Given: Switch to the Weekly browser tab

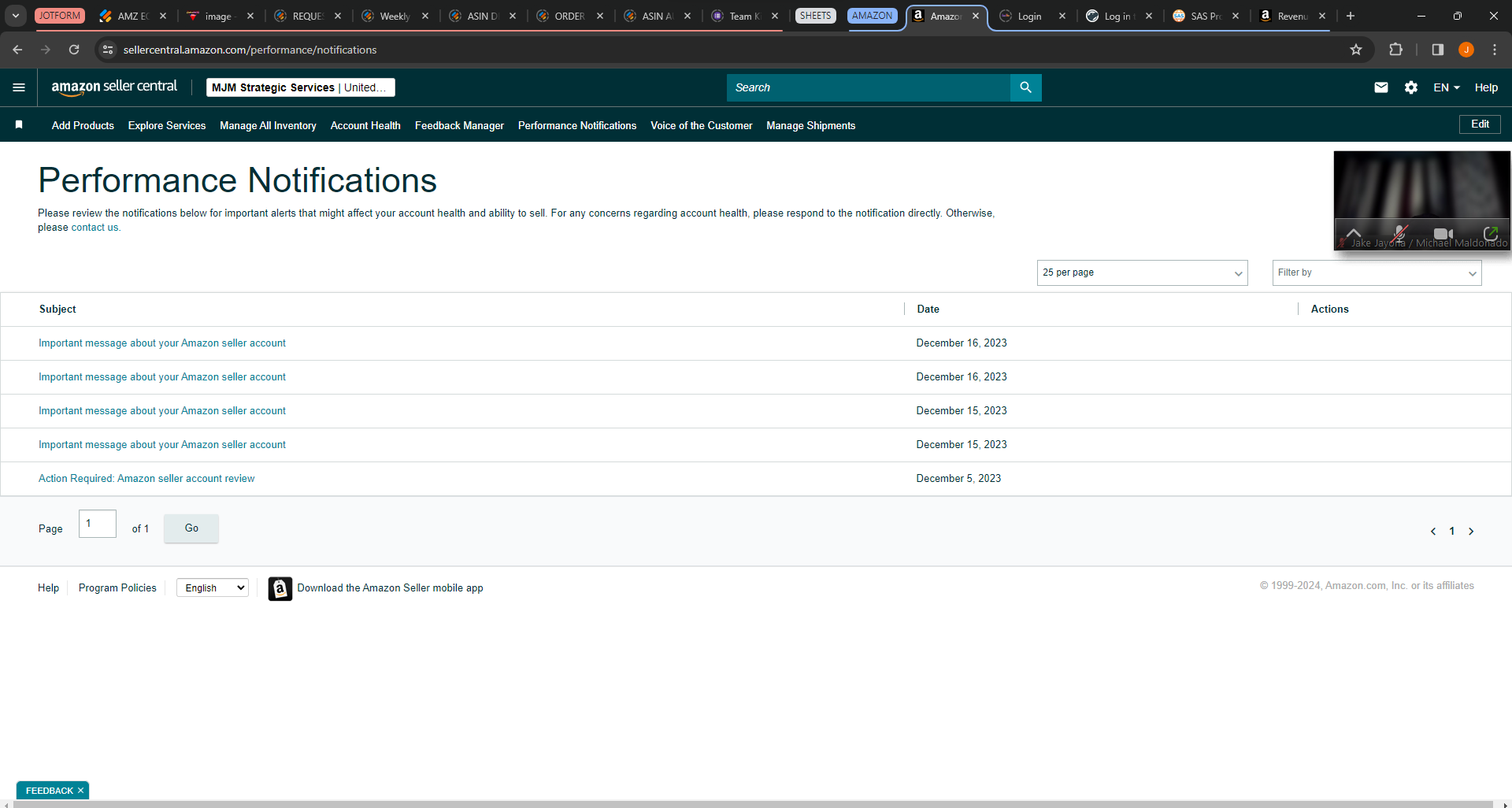Looking at the screenshot, I should (x=395, y=16).
